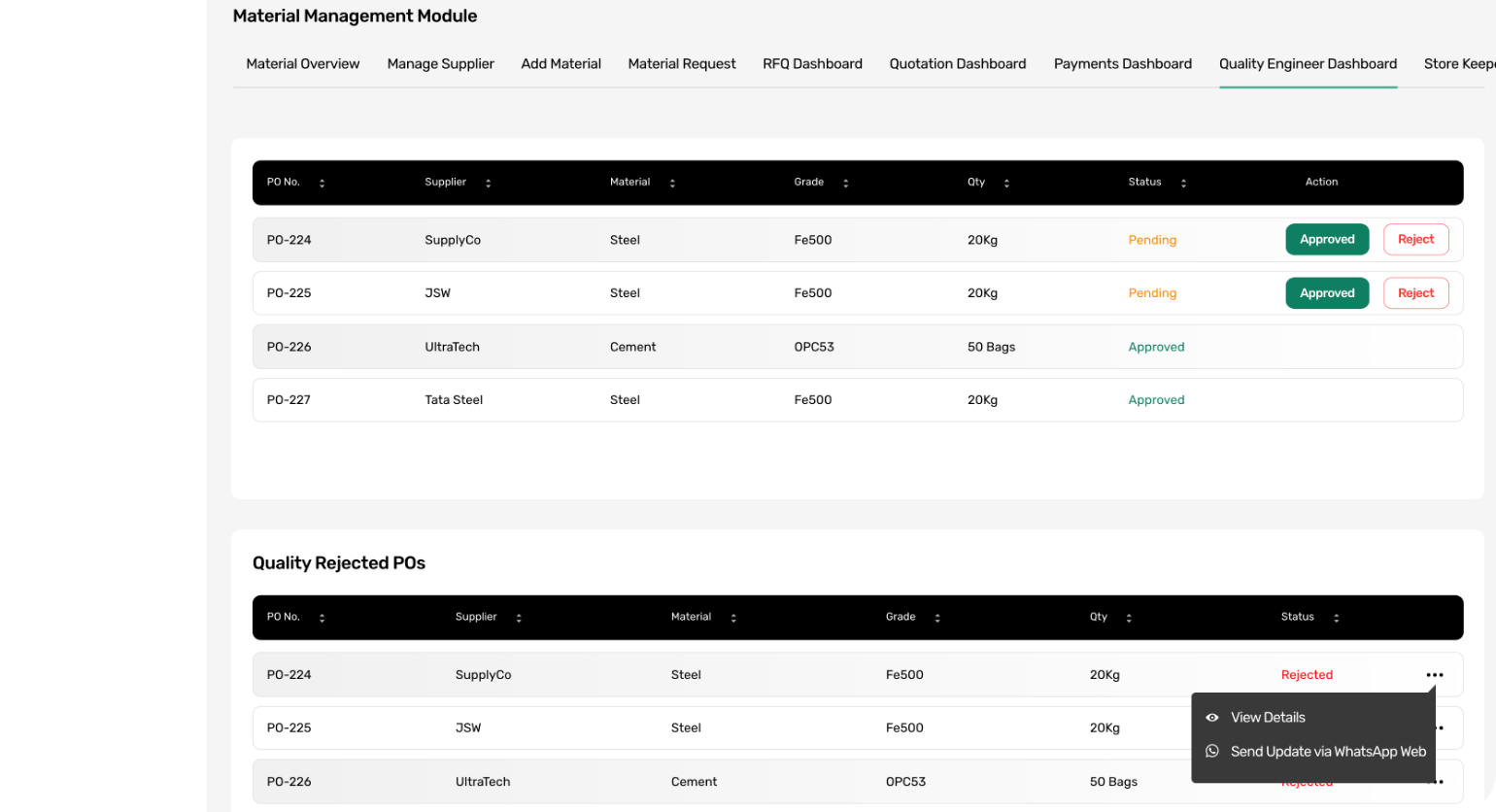Click JSW supplier in rejected POs table

pyautogui.click(x=468, y=727)
